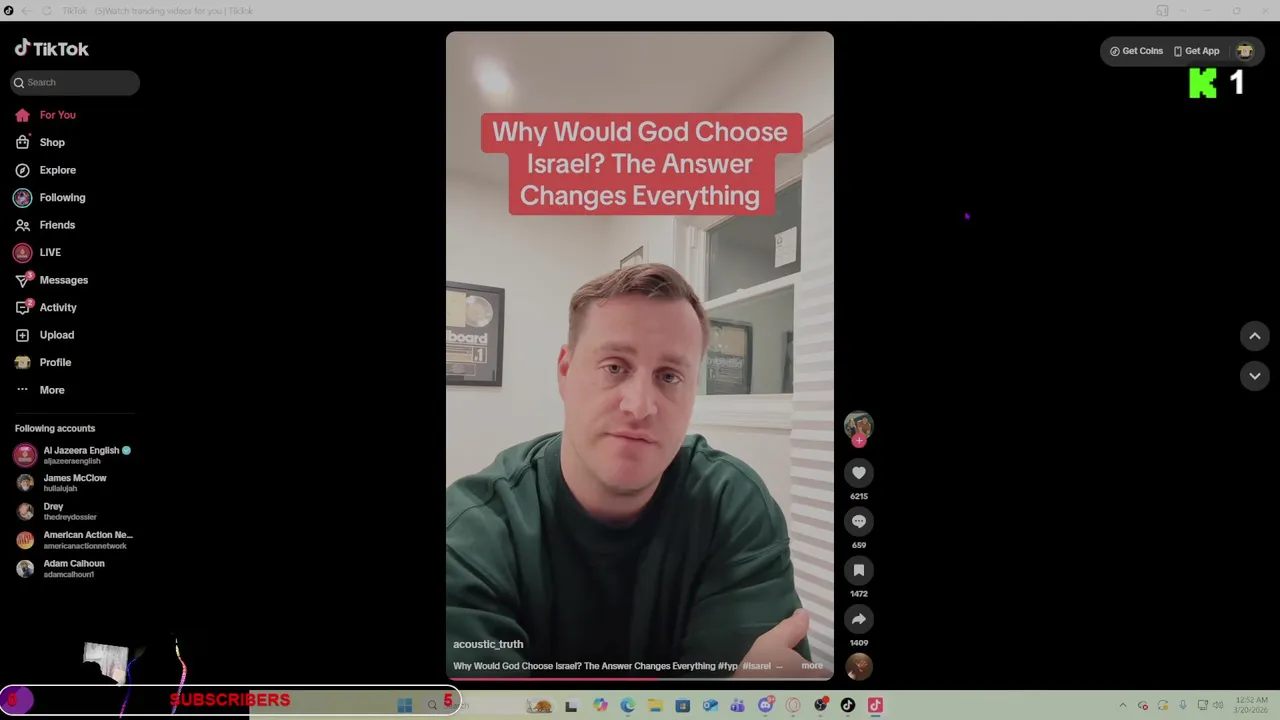Click the video progress bar
Screen dimensions: 1280x720
tap(640, 679)
